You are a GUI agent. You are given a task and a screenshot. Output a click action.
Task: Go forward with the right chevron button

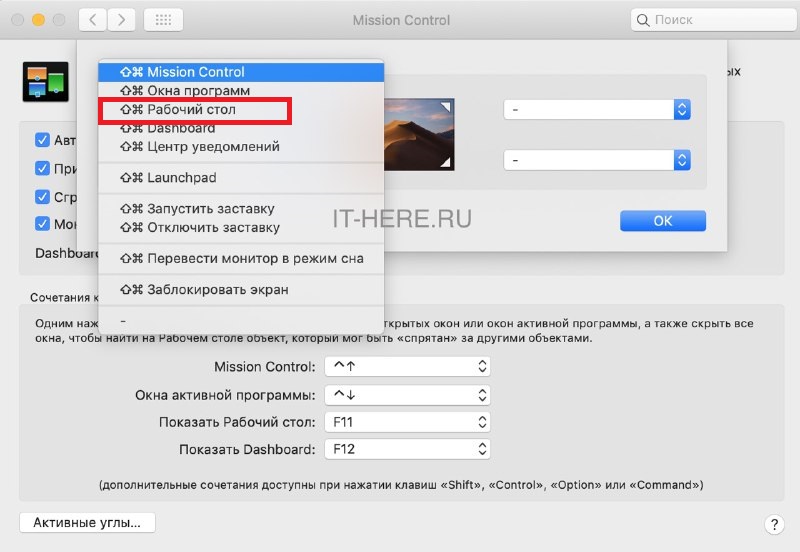pyautogui.click(x=121, y=20)
